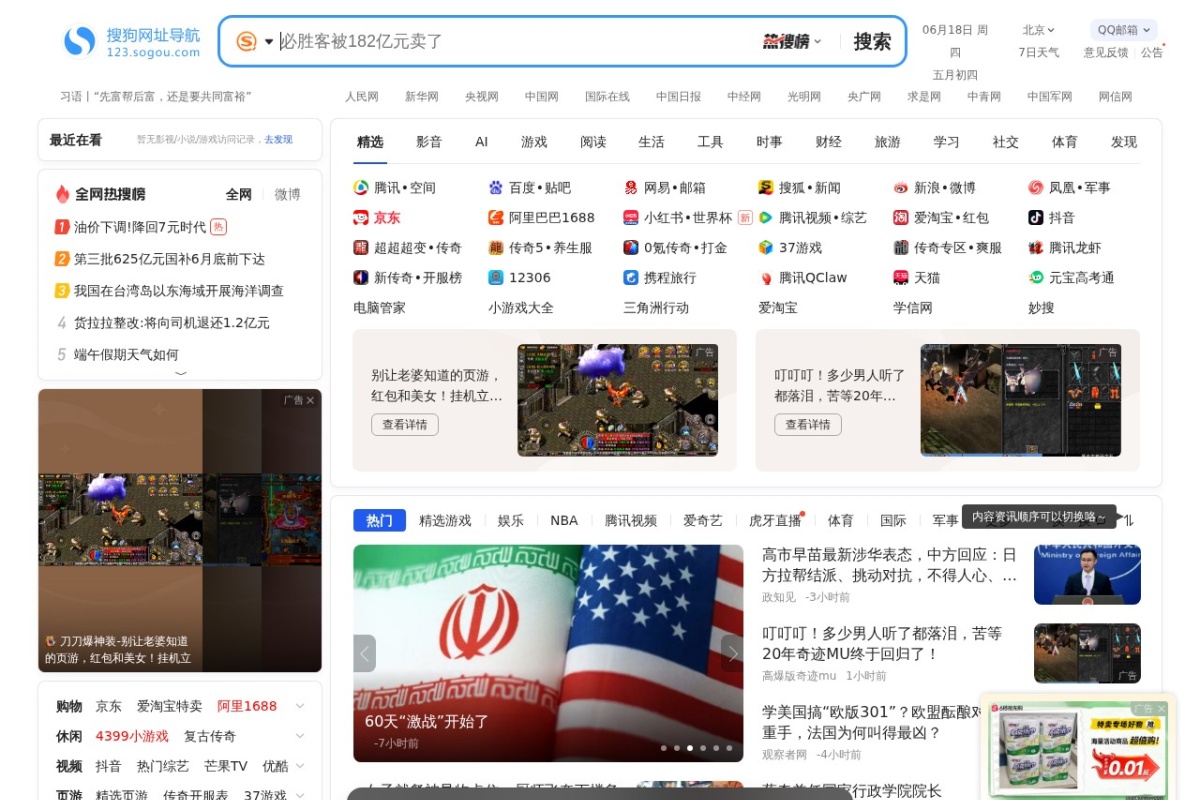Open headline 高市早苗最新涉华表态
1200x800 pixels.
point(889,565)
